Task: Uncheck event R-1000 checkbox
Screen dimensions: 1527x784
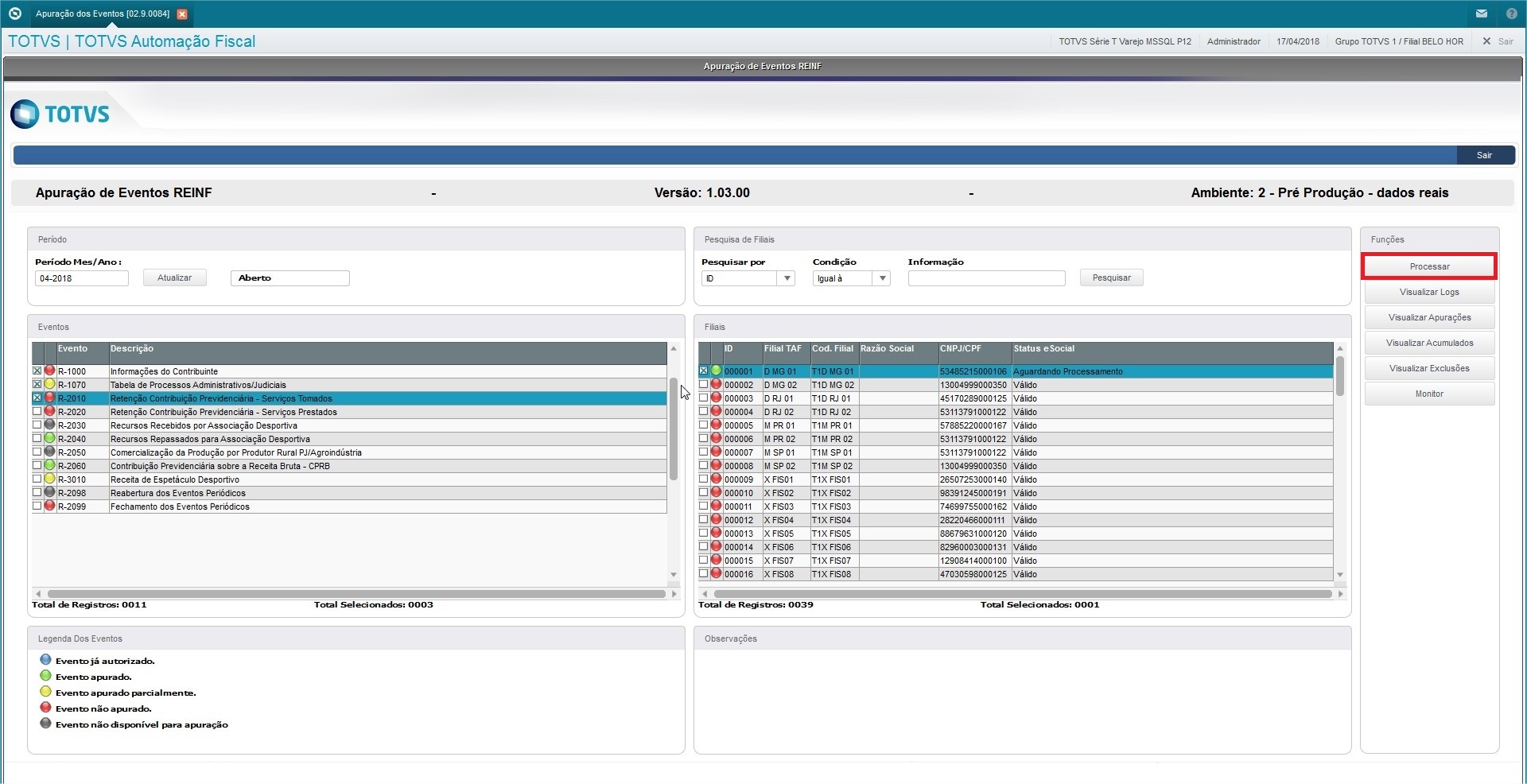Action: (37, 371)
